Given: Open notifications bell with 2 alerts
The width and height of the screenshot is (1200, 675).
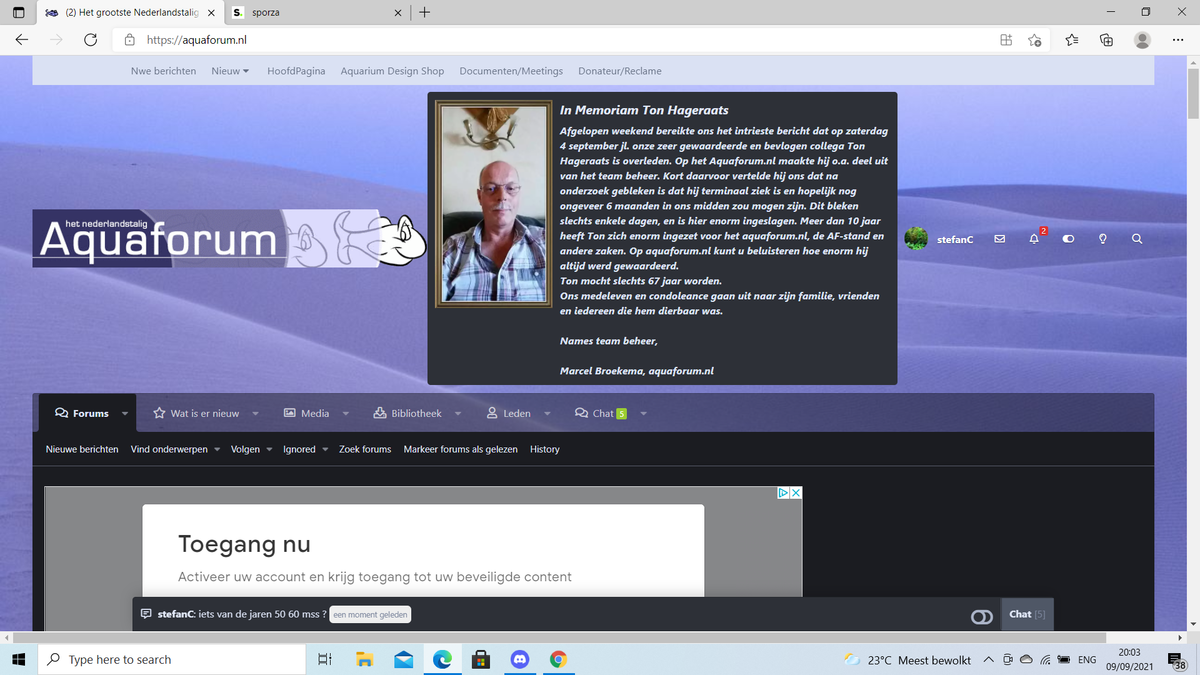Looking at the screenshot, I should [1034, 240].
